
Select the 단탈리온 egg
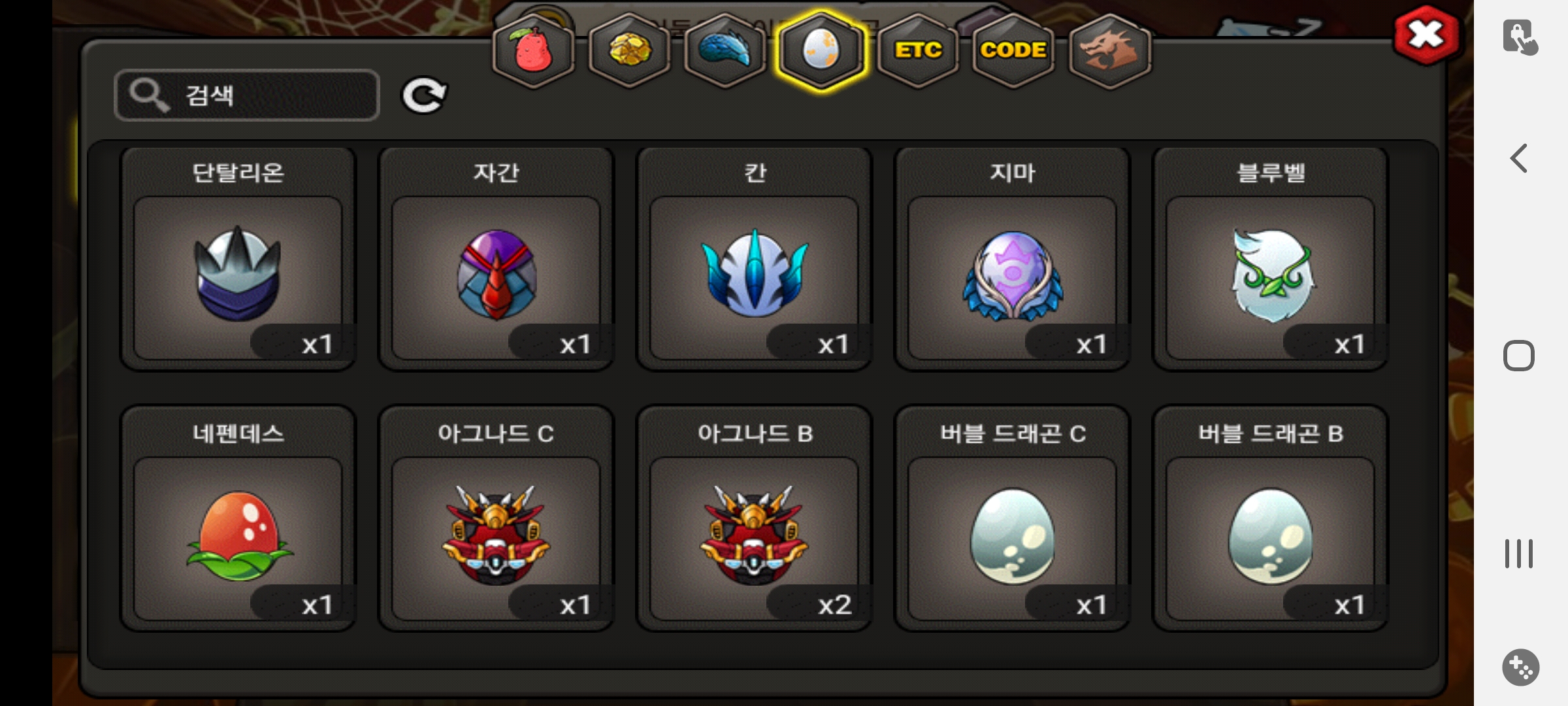point(238,259)
